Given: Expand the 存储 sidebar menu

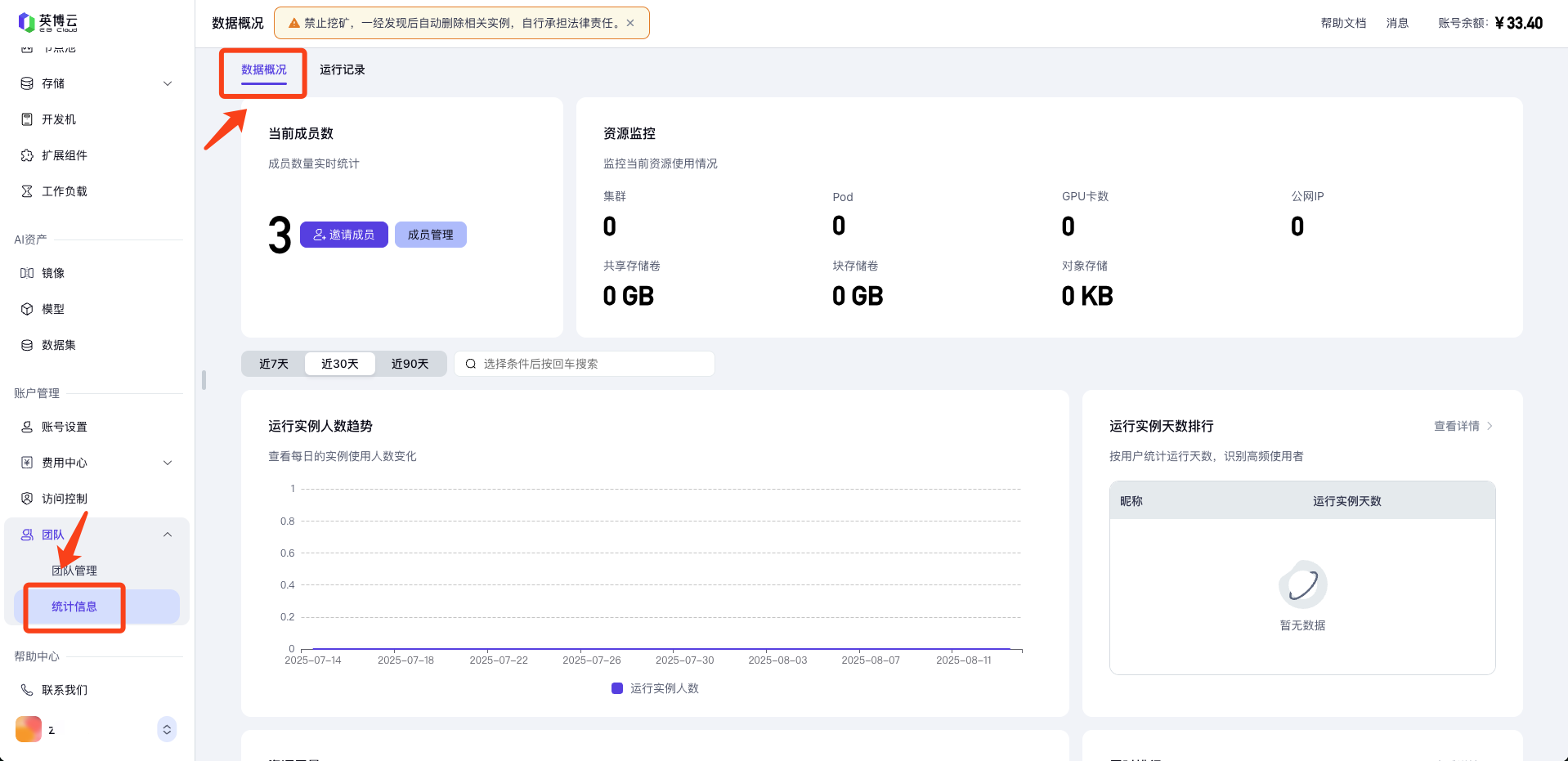Looking at the screenshot, I should click(168, 83).
